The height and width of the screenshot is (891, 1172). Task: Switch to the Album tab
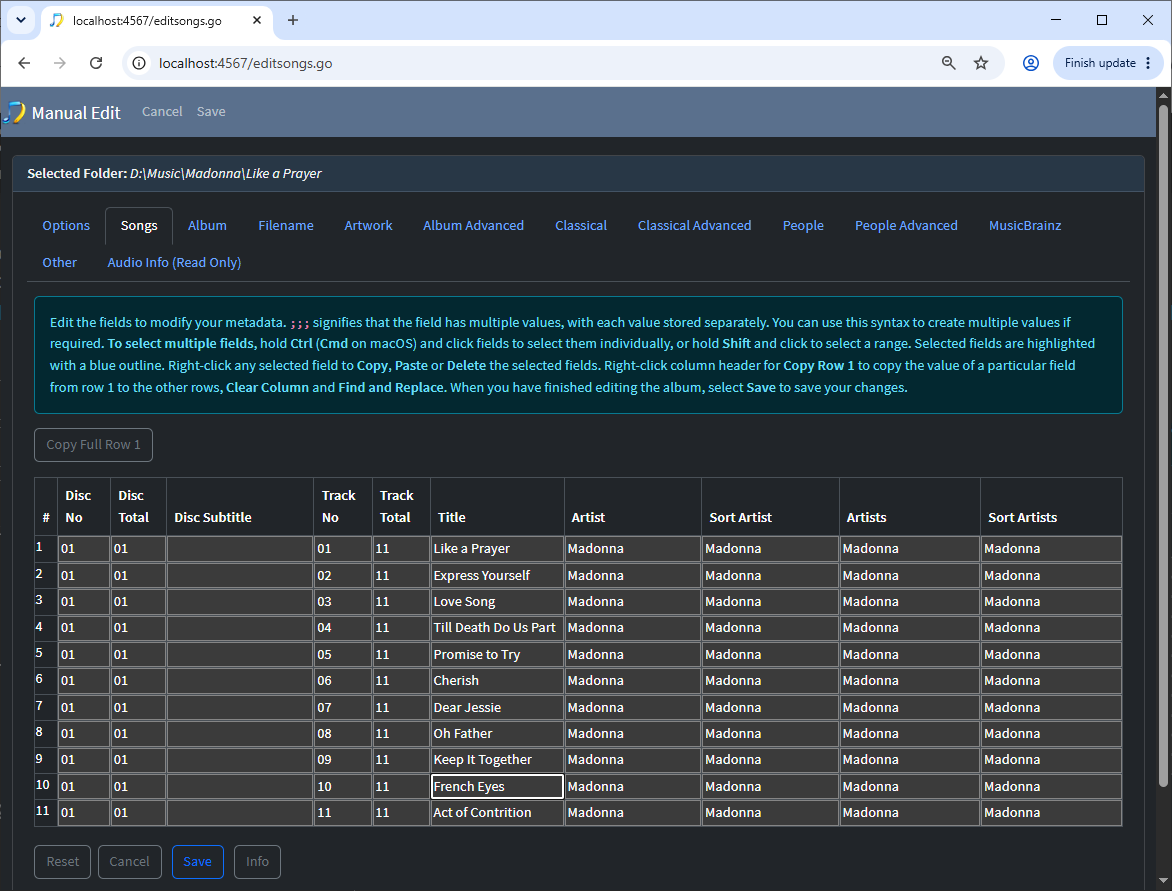(x=207, y=226)
